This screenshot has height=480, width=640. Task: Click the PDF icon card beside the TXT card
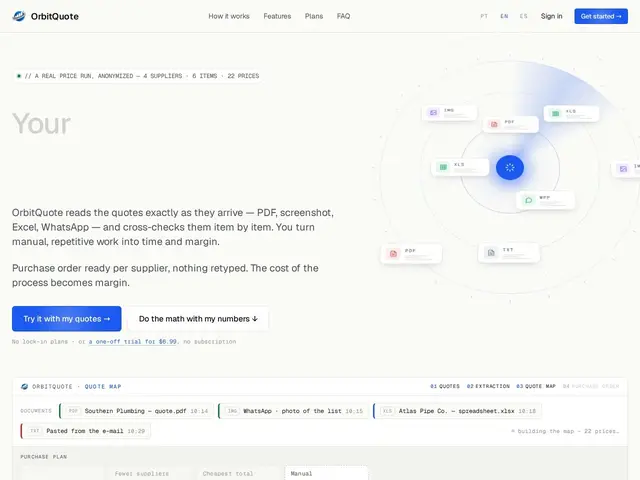(411, 253)
